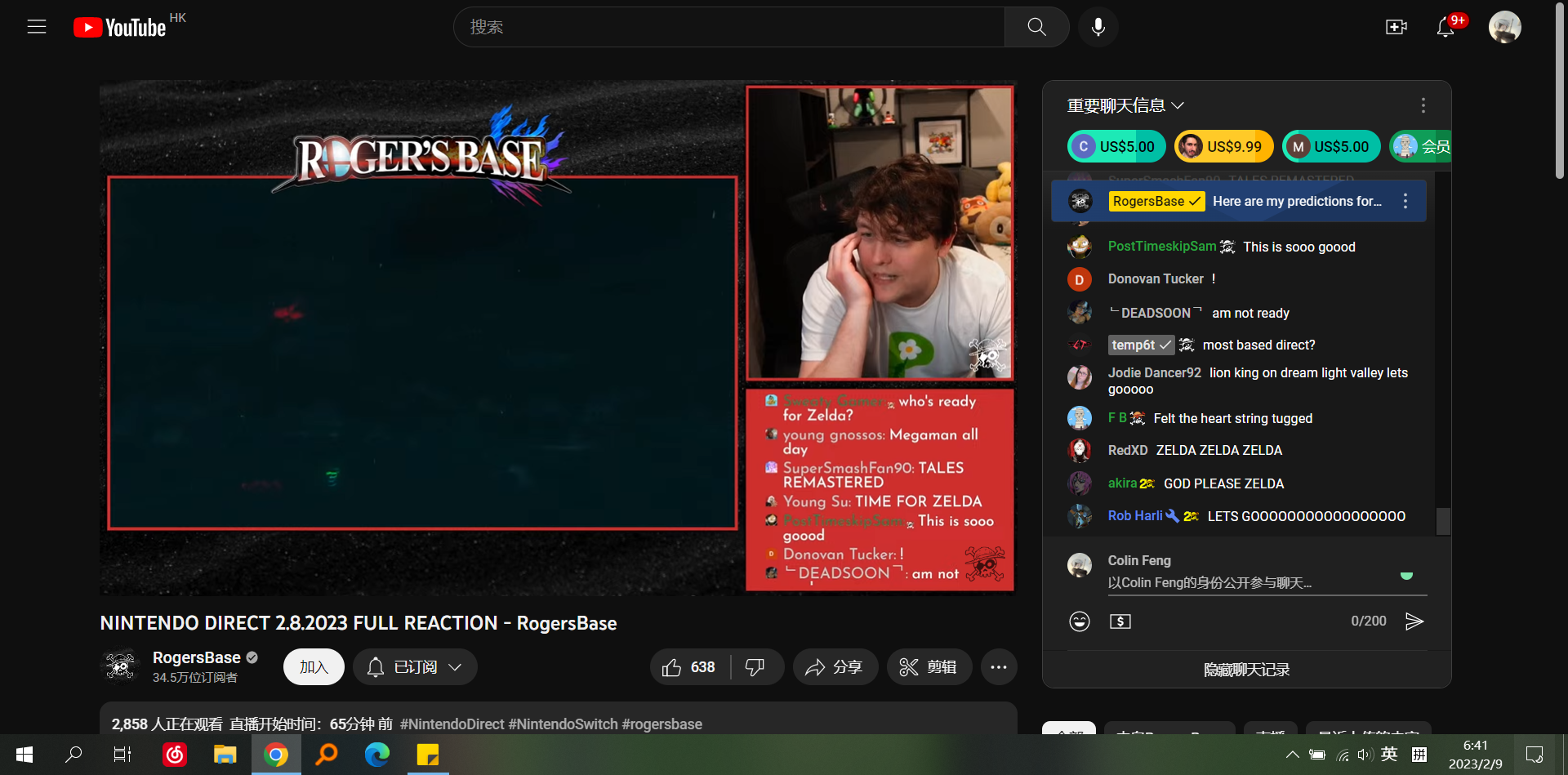Select temp6t moderator chat message
1568x775 pixels.
(x=1238, y=345)
